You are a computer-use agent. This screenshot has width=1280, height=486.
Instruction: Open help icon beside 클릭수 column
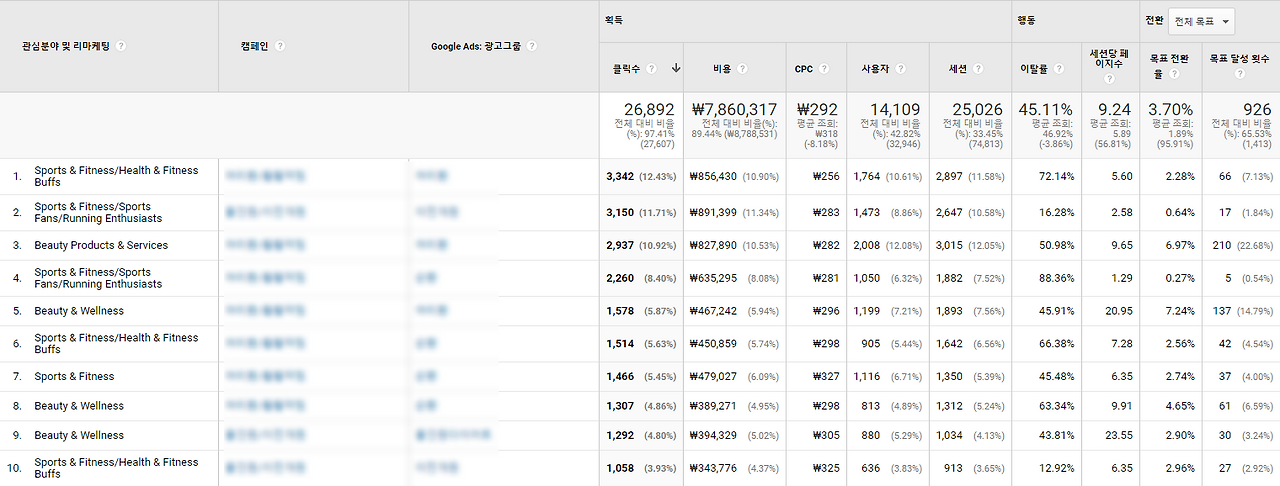651,69
